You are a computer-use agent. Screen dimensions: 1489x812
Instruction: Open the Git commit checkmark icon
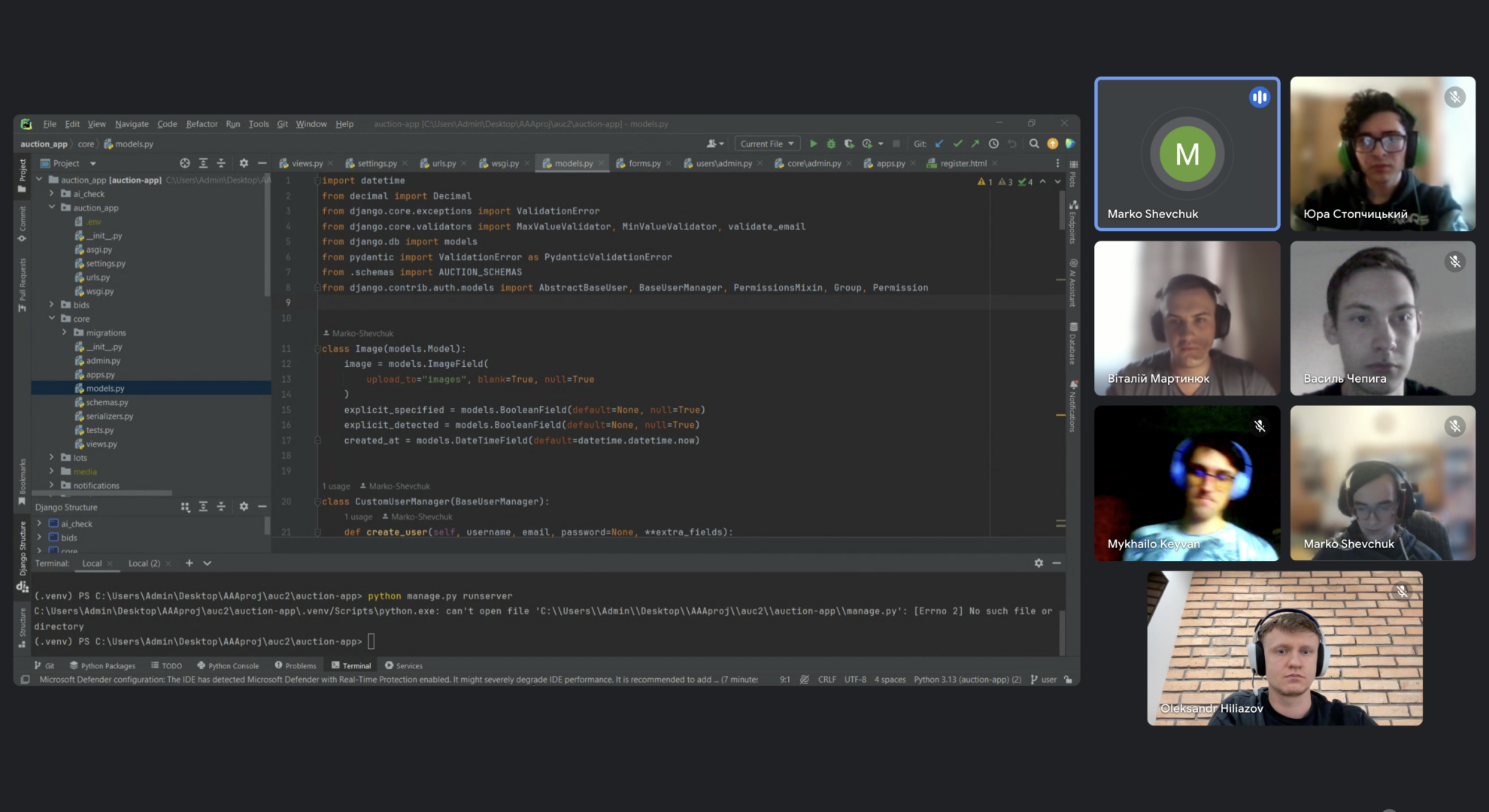pos(957,143)
